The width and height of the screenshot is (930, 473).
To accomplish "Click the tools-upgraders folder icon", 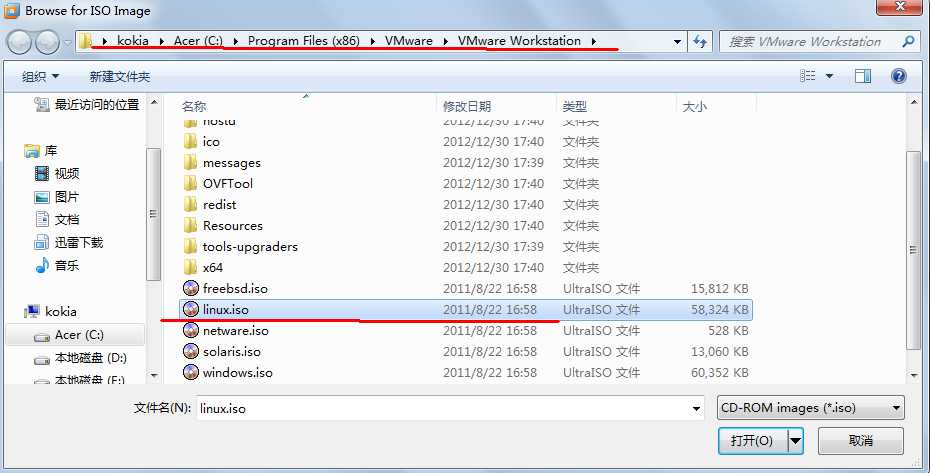I will (x=190, y=246).
